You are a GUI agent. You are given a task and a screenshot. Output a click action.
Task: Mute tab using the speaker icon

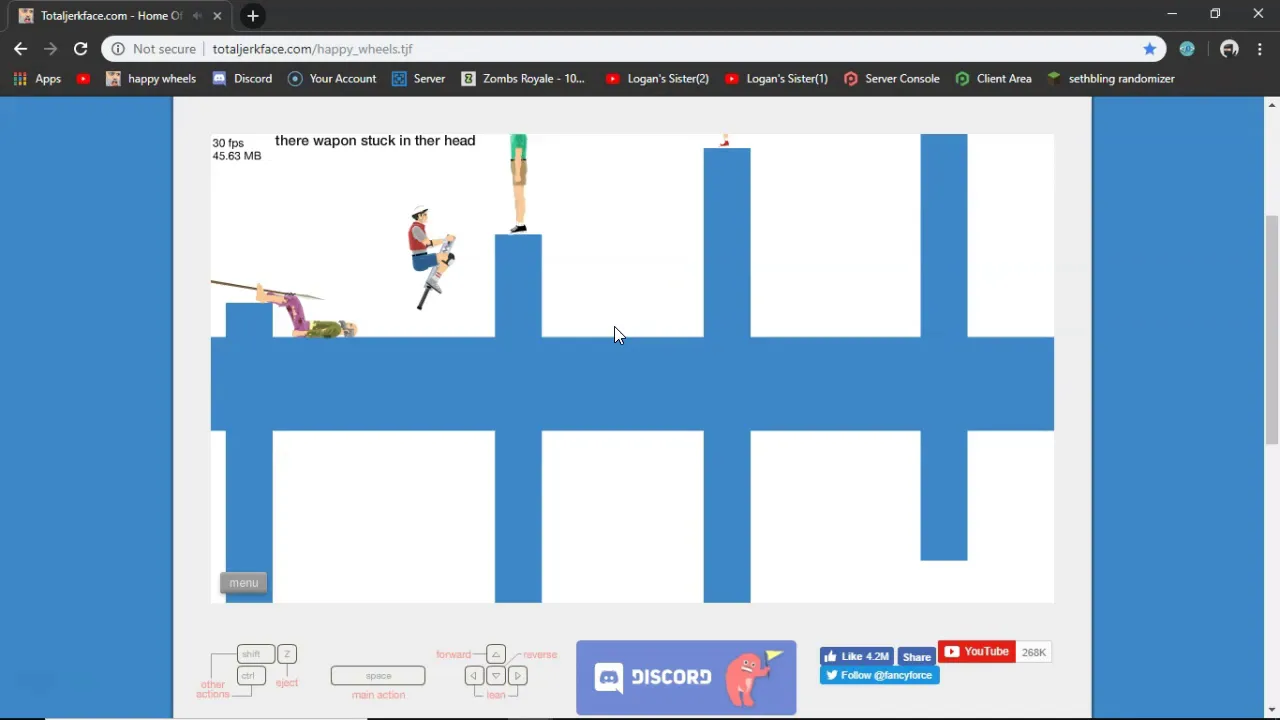[198, 16]
